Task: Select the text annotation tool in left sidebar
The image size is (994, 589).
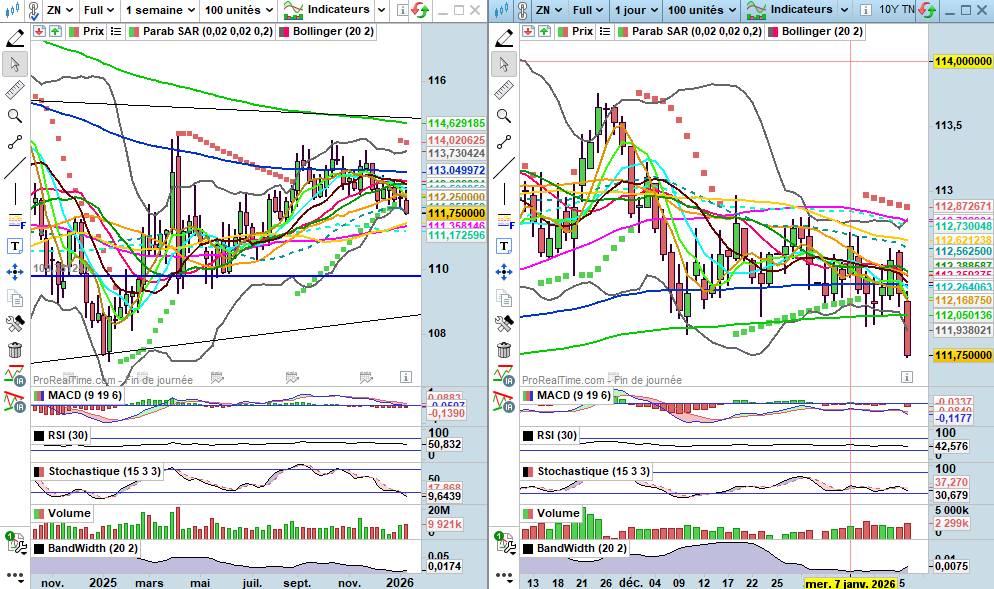Action: pos(14,246)
